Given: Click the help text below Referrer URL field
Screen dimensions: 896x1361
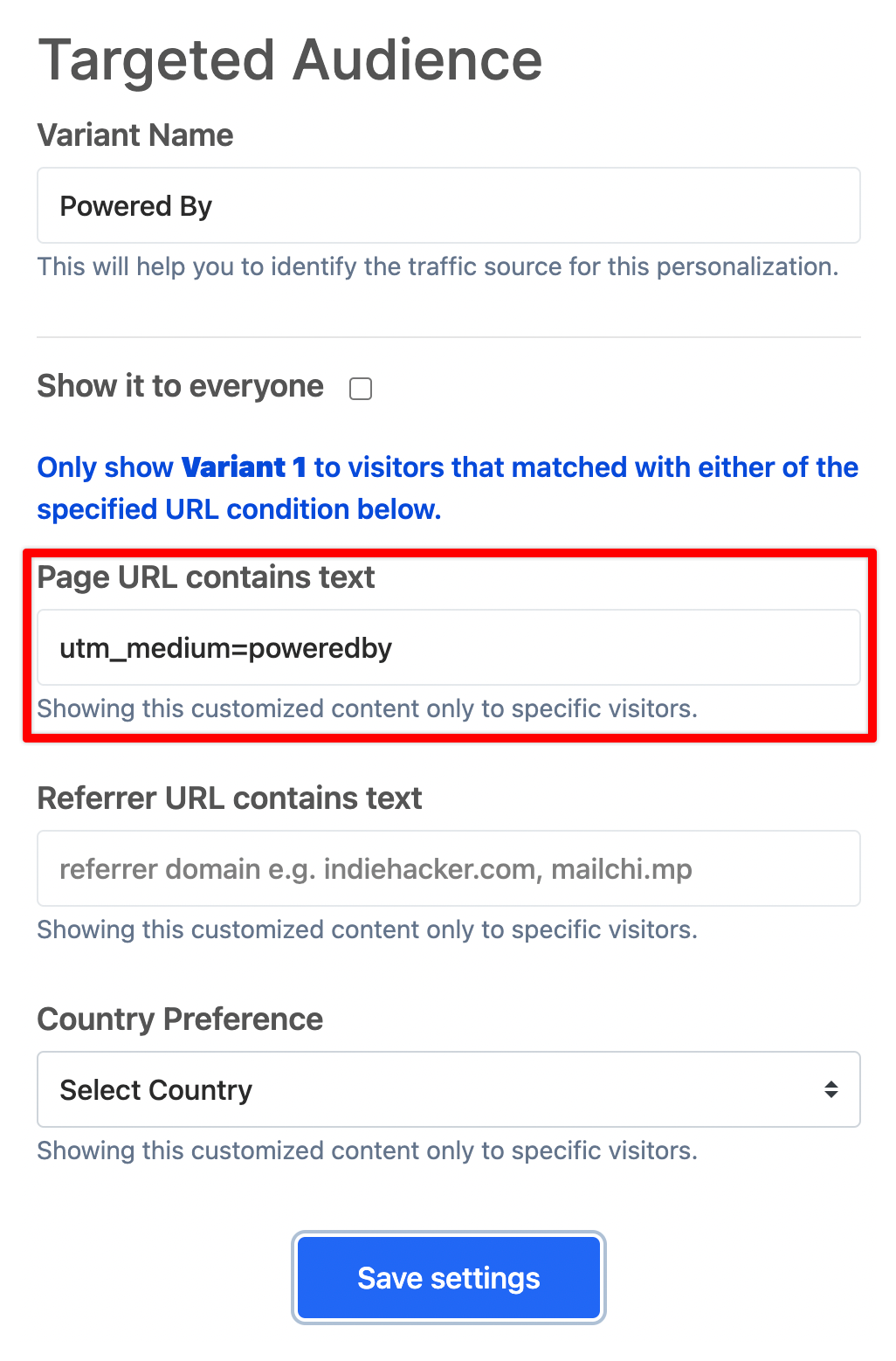Looking at the screenshot, I should [367, 929].
